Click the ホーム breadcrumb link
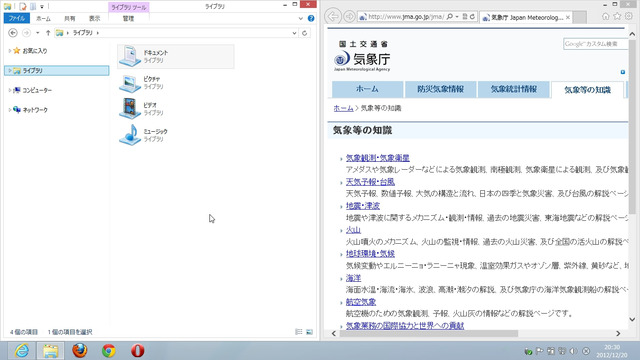The height and width of the screenshot is (360, 640). (343, 108)
